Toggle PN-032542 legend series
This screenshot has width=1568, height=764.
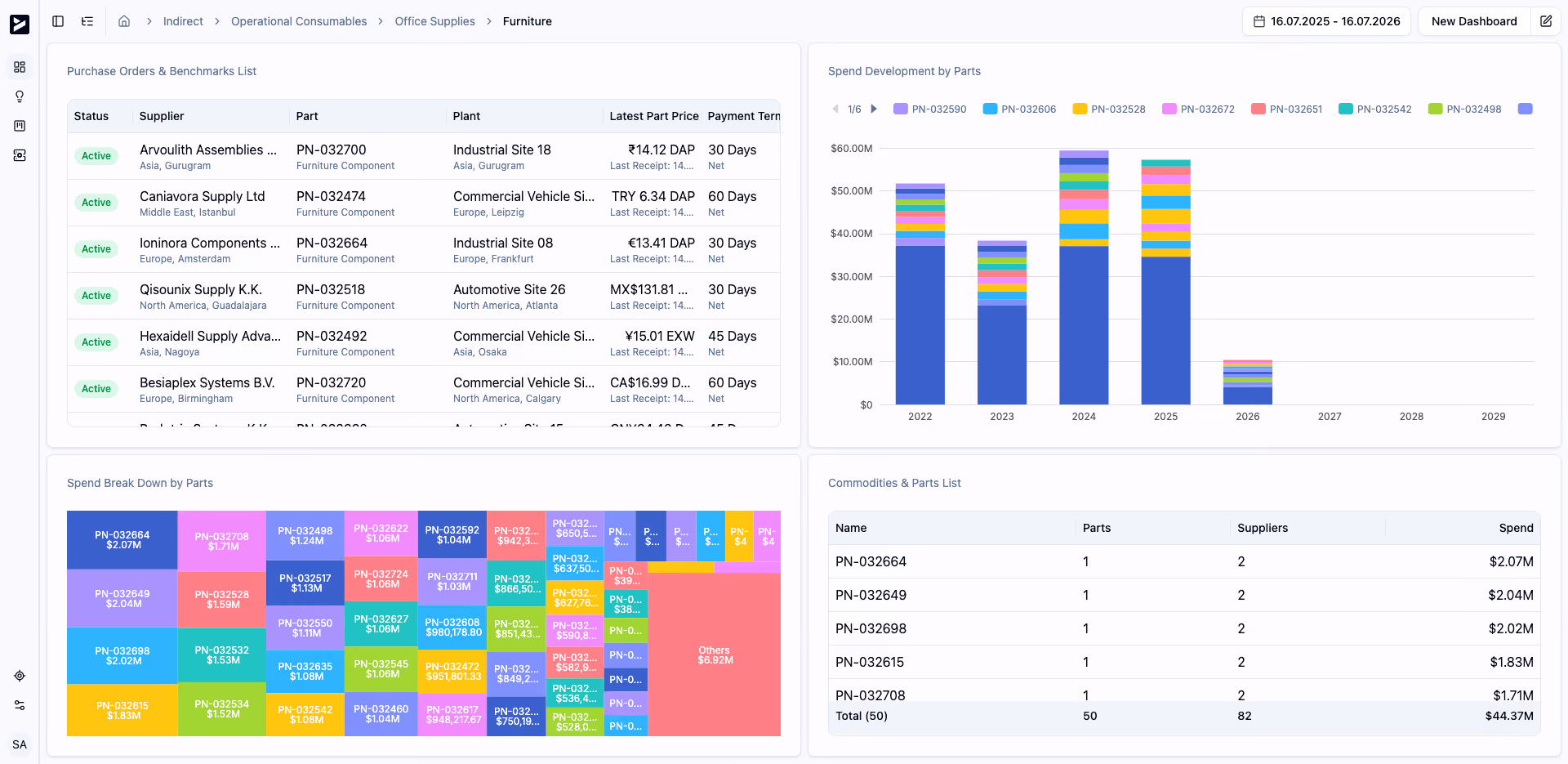1375,109
